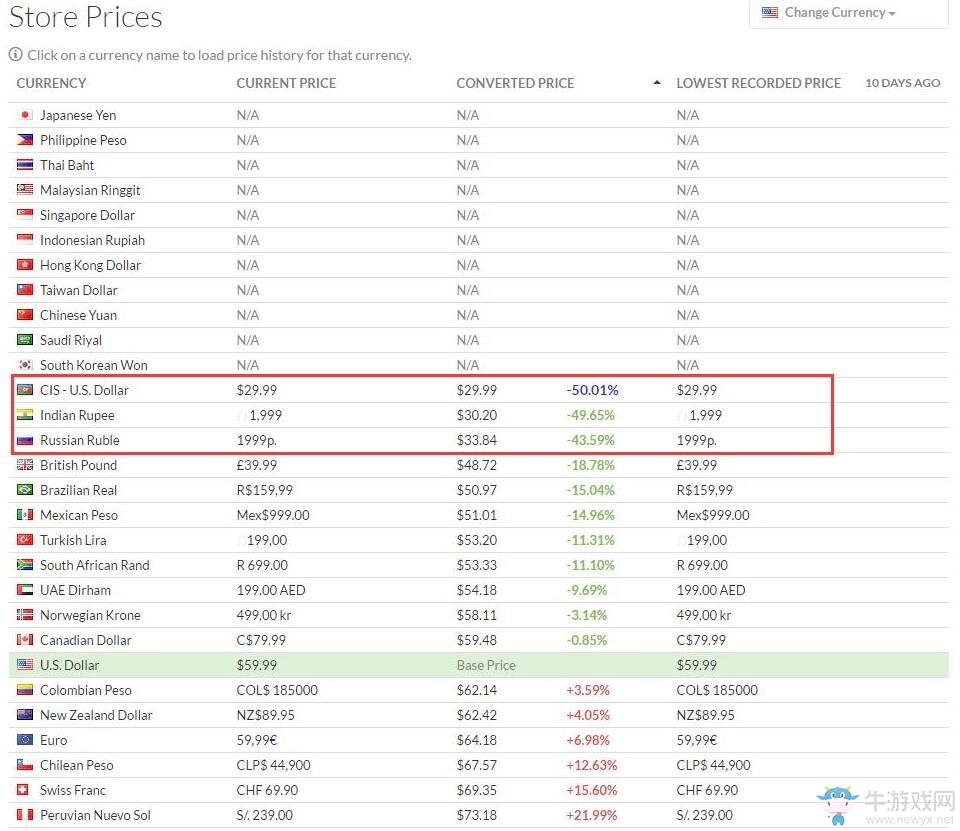The image size is (960, 831).
Task: Click the info icon beside the hint text
Action: [15, 55]
